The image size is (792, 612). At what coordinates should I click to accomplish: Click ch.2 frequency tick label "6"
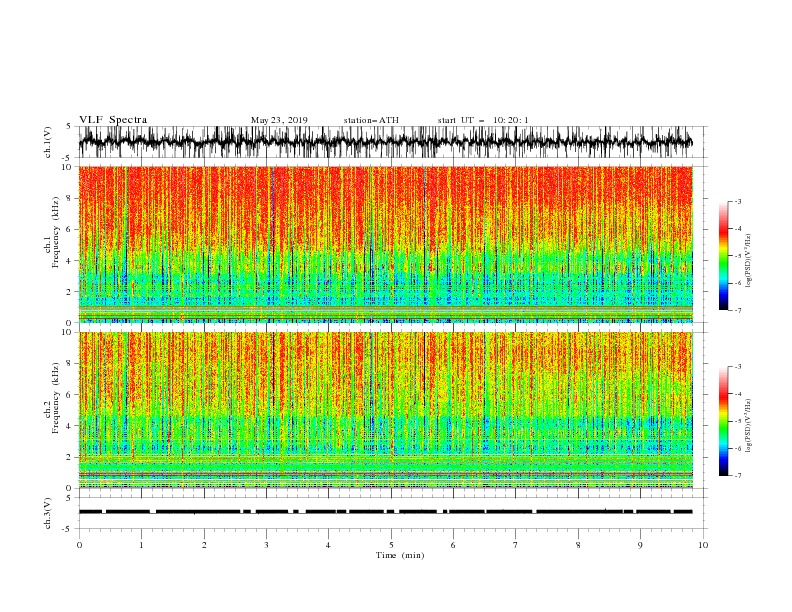coord(70,394)
